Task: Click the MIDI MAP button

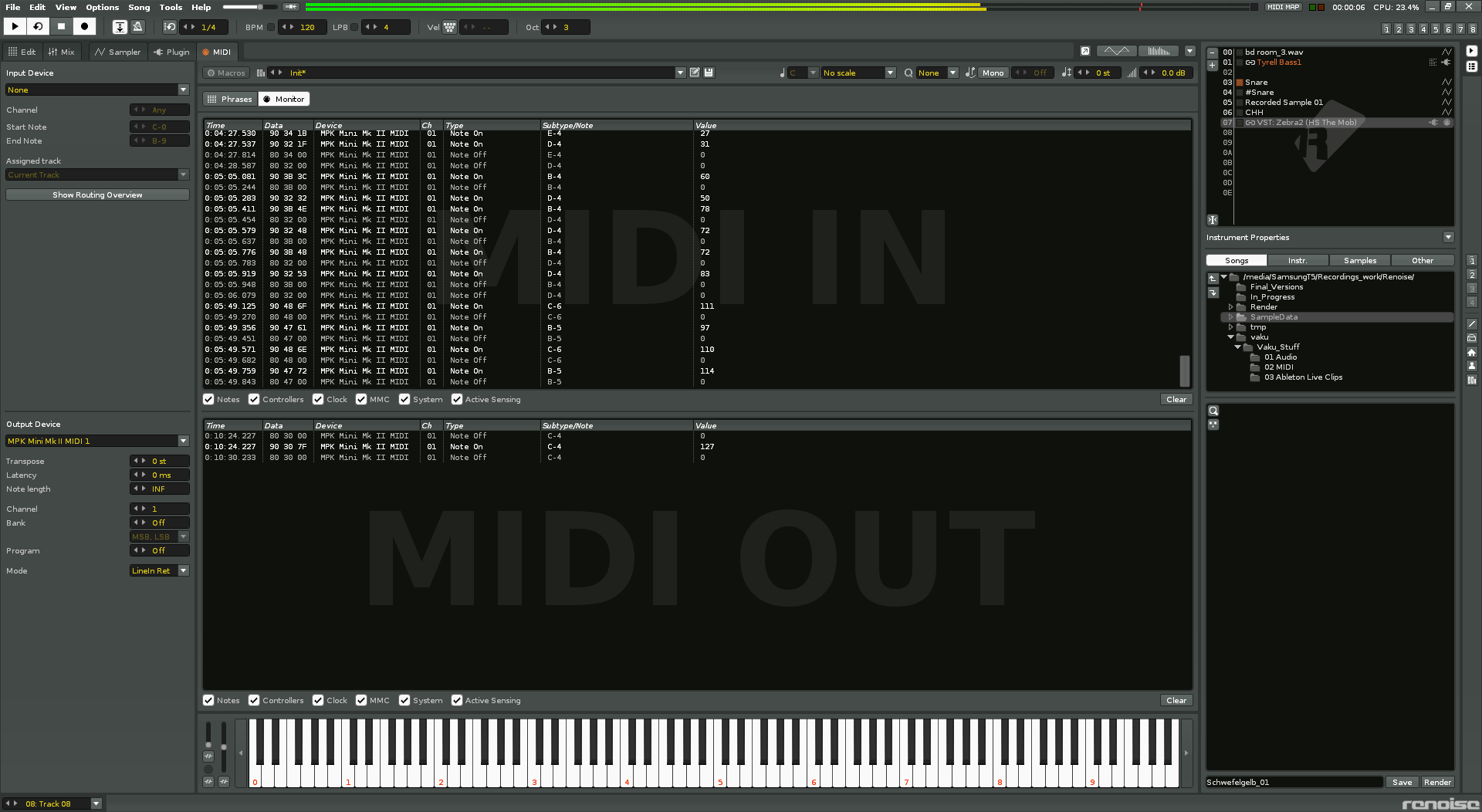Action: tap(1284, 7)
